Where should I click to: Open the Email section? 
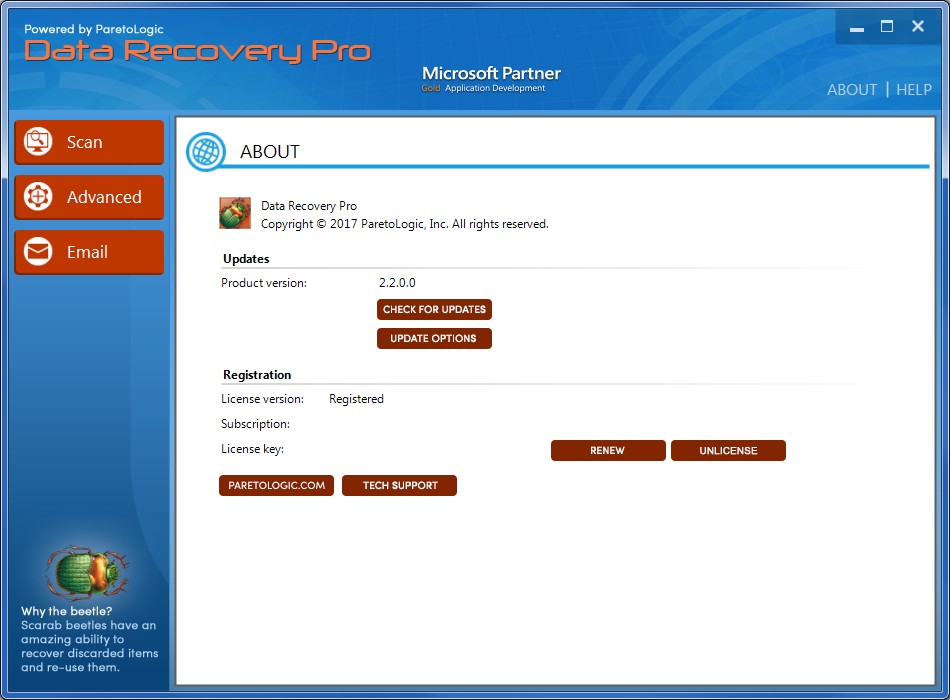point(89,252)
